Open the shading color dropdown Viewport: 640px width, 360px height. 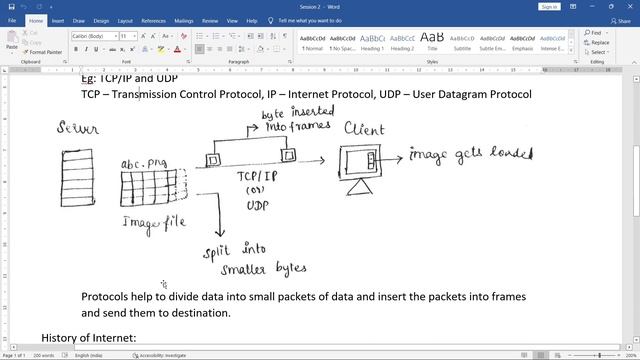tap(267, 49)
